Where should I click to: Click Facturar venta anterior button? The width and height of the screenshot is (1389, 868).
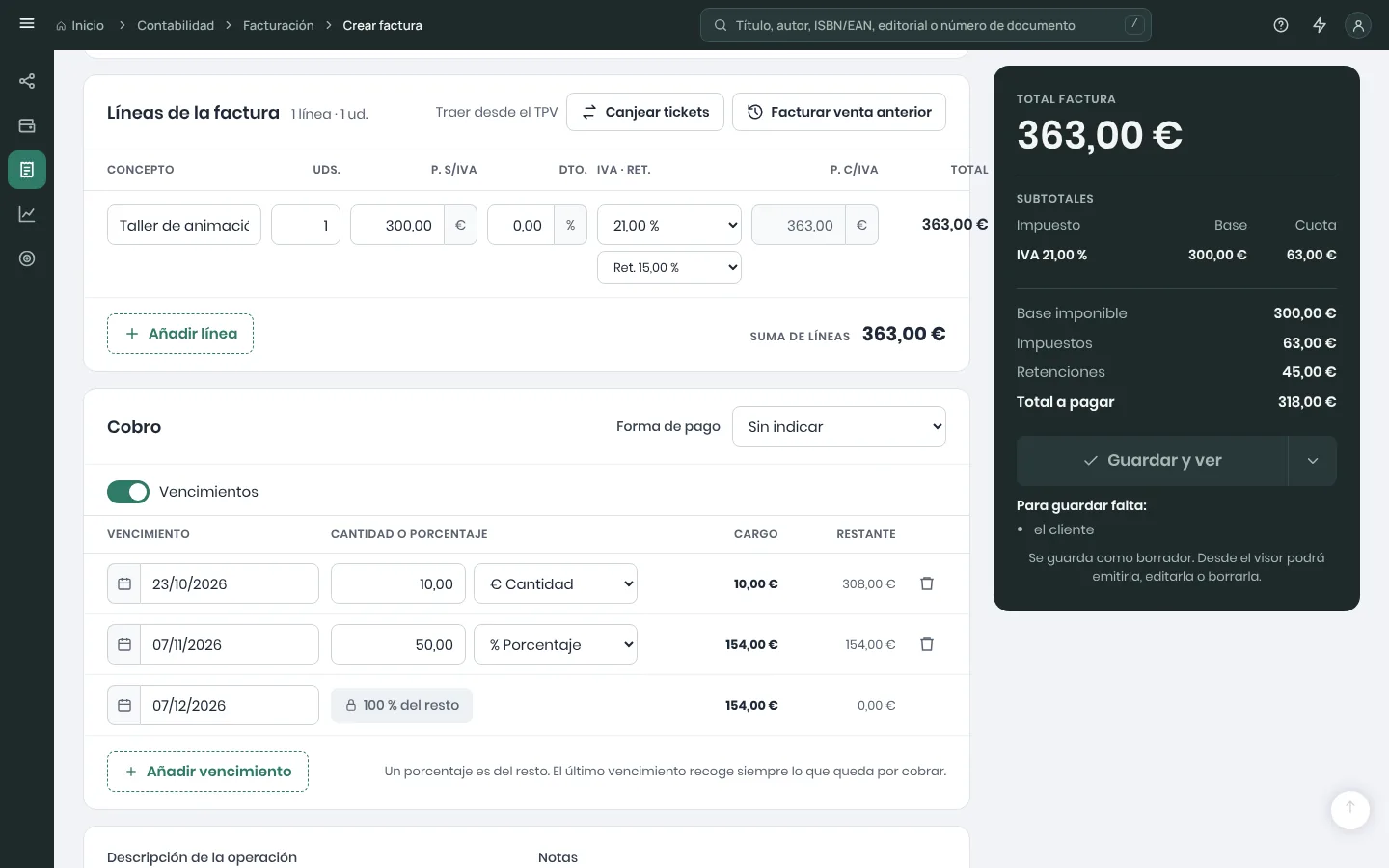[x=839, y=112]
